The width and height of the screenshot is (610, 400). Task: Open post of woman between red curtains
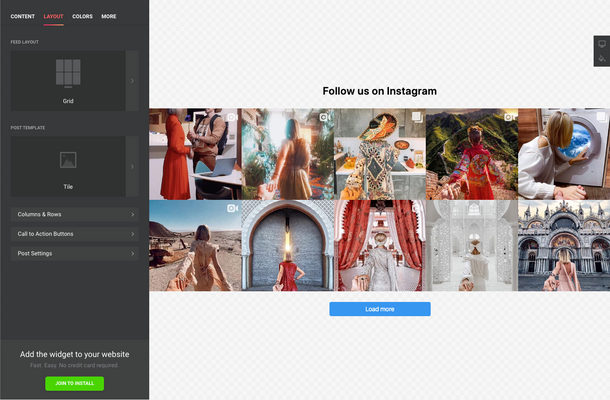(x=380, y=246)
